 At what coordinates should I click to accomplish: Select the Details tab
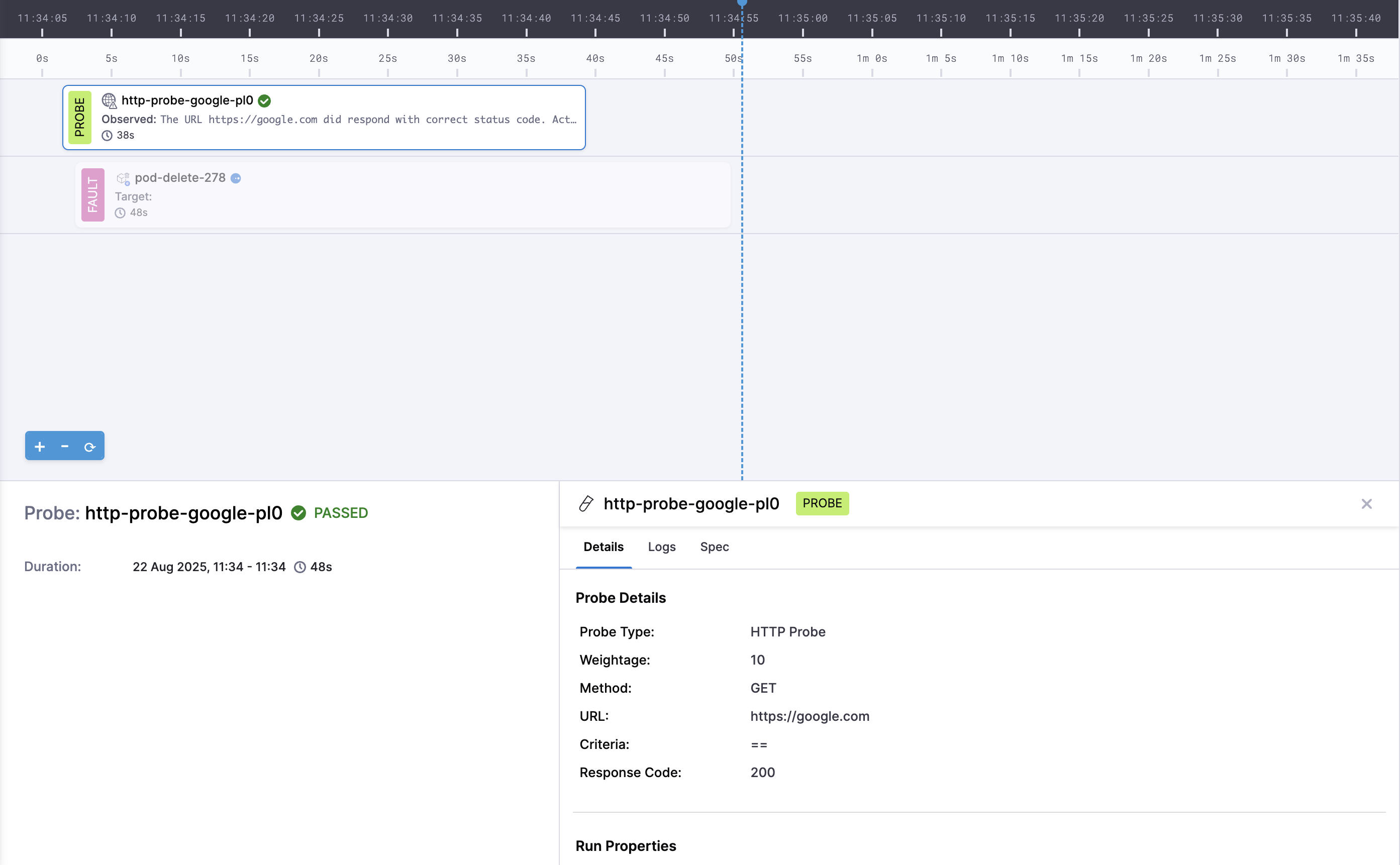point(603,547)
